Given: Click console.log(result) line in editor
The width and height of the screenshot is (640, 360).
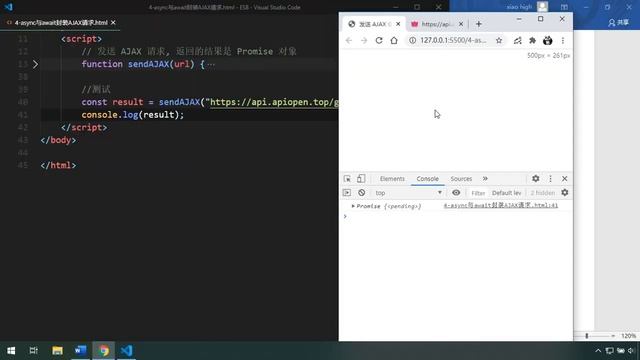Looking at the screenshot, I should 133,115.
